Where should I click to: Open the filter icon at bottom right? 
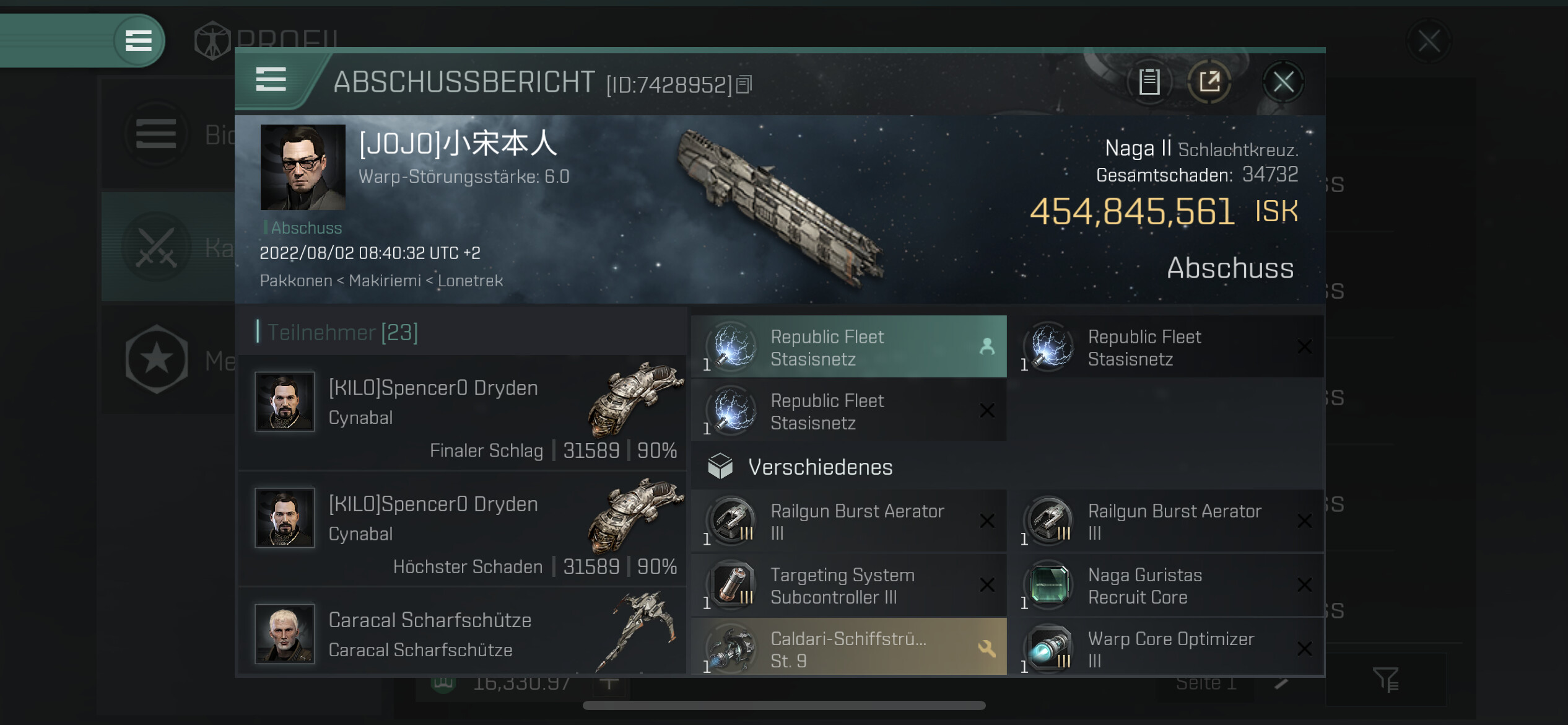tap(1385, 679)
